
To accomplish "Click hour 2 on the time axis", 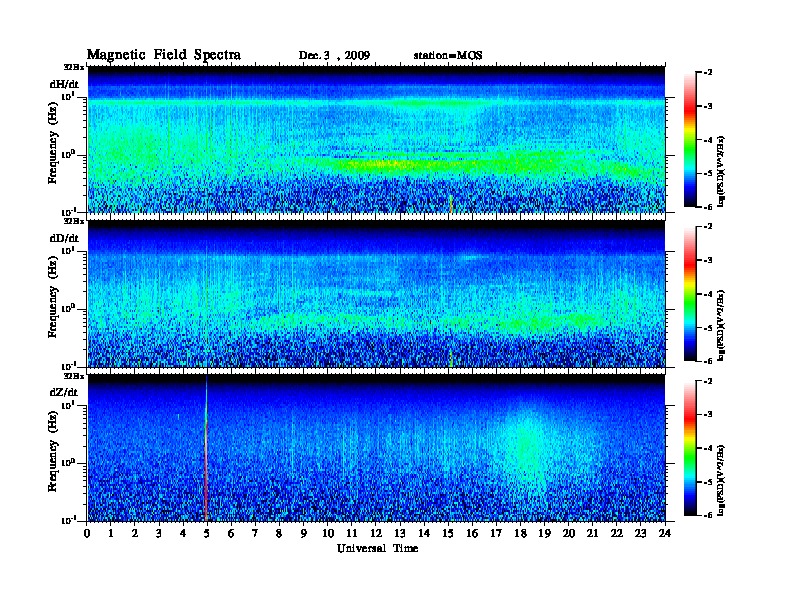I will click(x=135, y=534).
